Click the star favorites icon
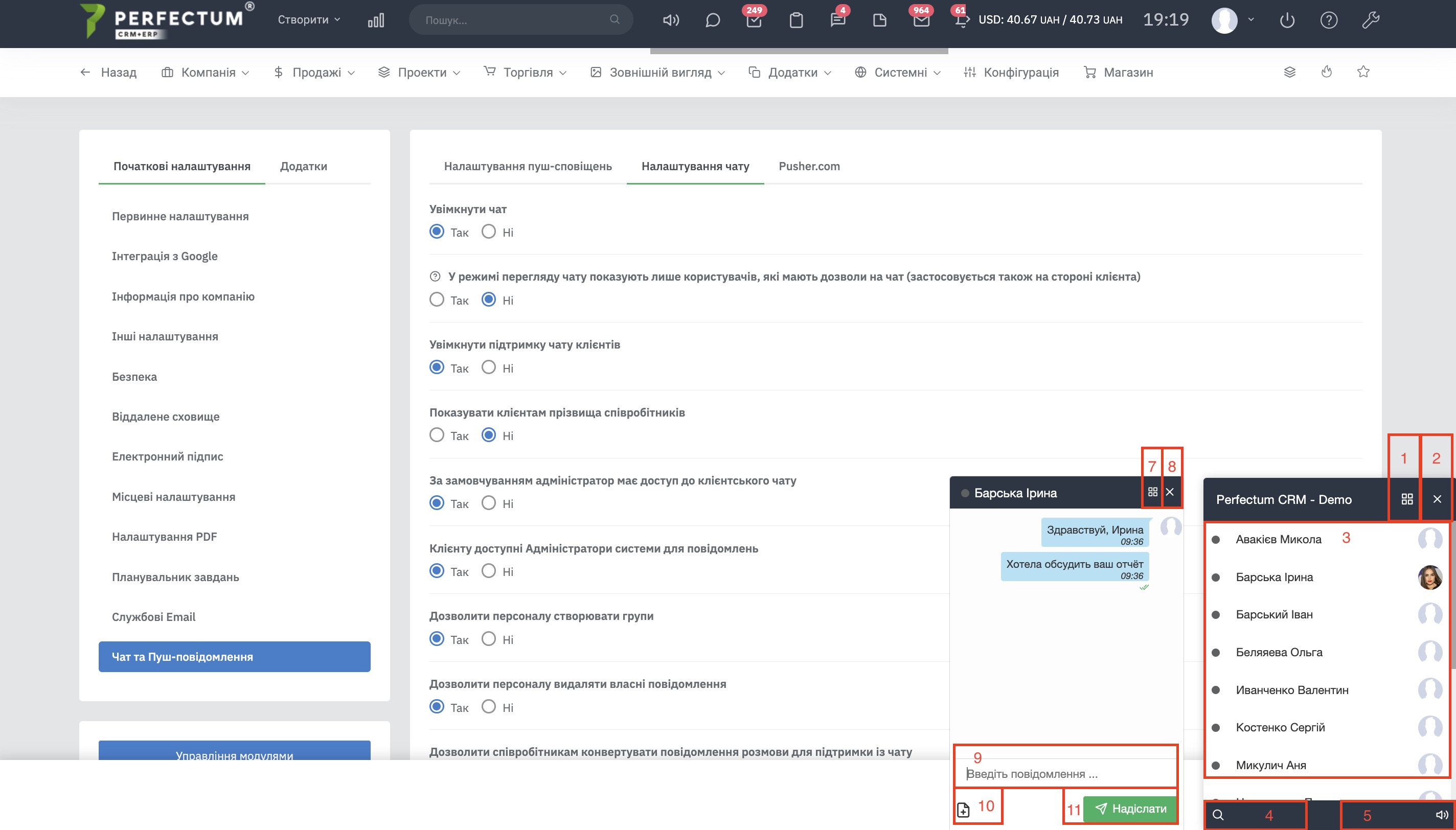Screen dimensions: 1456x830 click(1362, 72)
